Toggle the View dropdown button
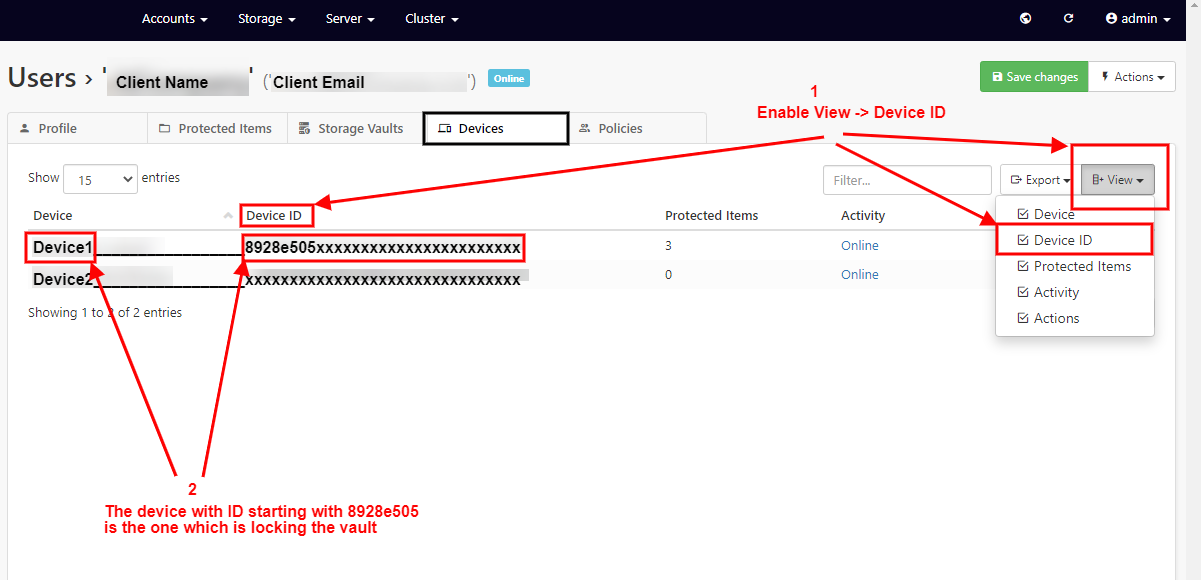This screenshot has height=580, width=1201. tap(1118, 180)
